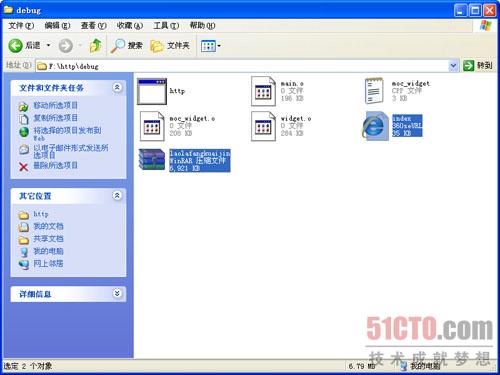Open 我的电脑 in other places

(x=48, y=251)
